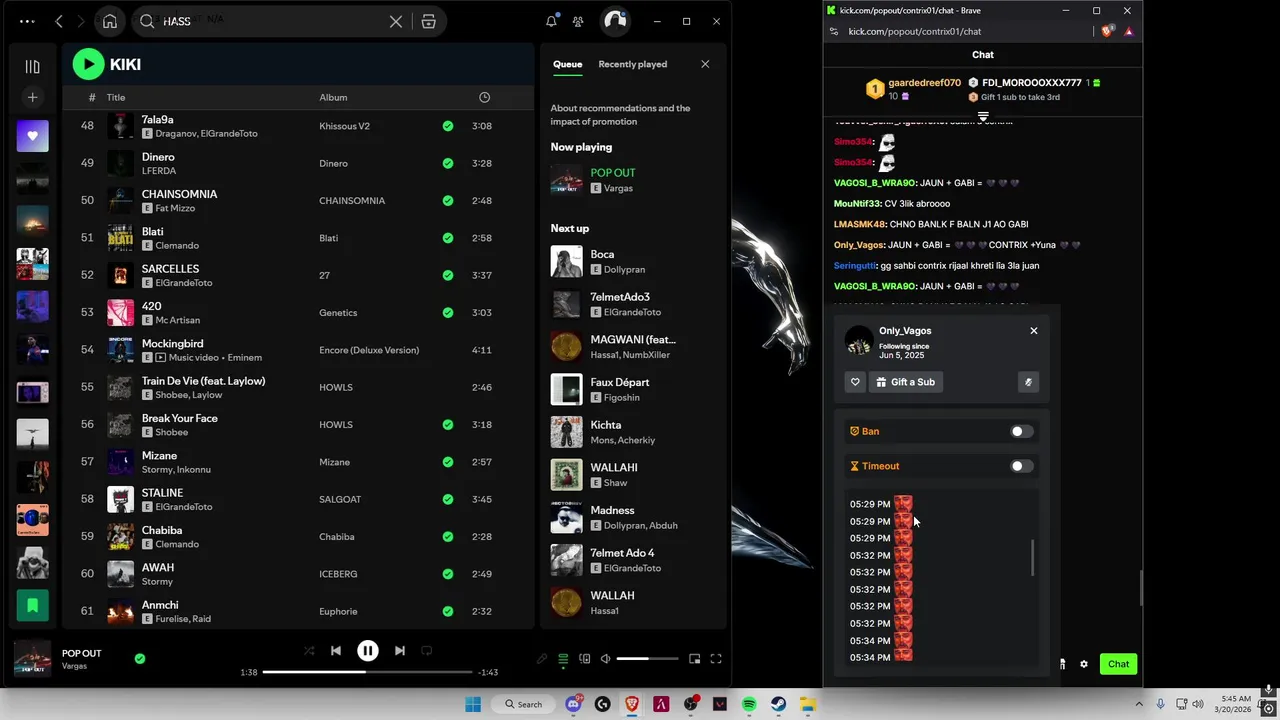
Task: Open Discord from the taskbar
Action: point(574,704)
